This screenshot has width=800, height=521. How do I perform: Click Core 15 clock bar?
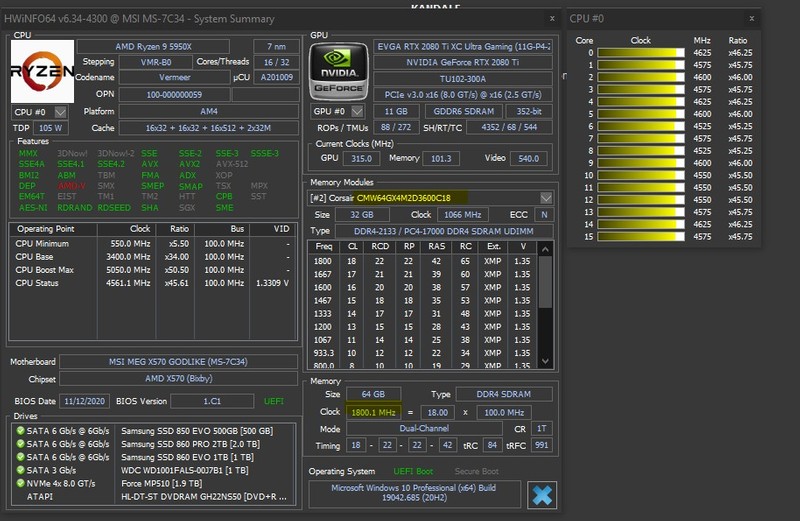[641, 237]
